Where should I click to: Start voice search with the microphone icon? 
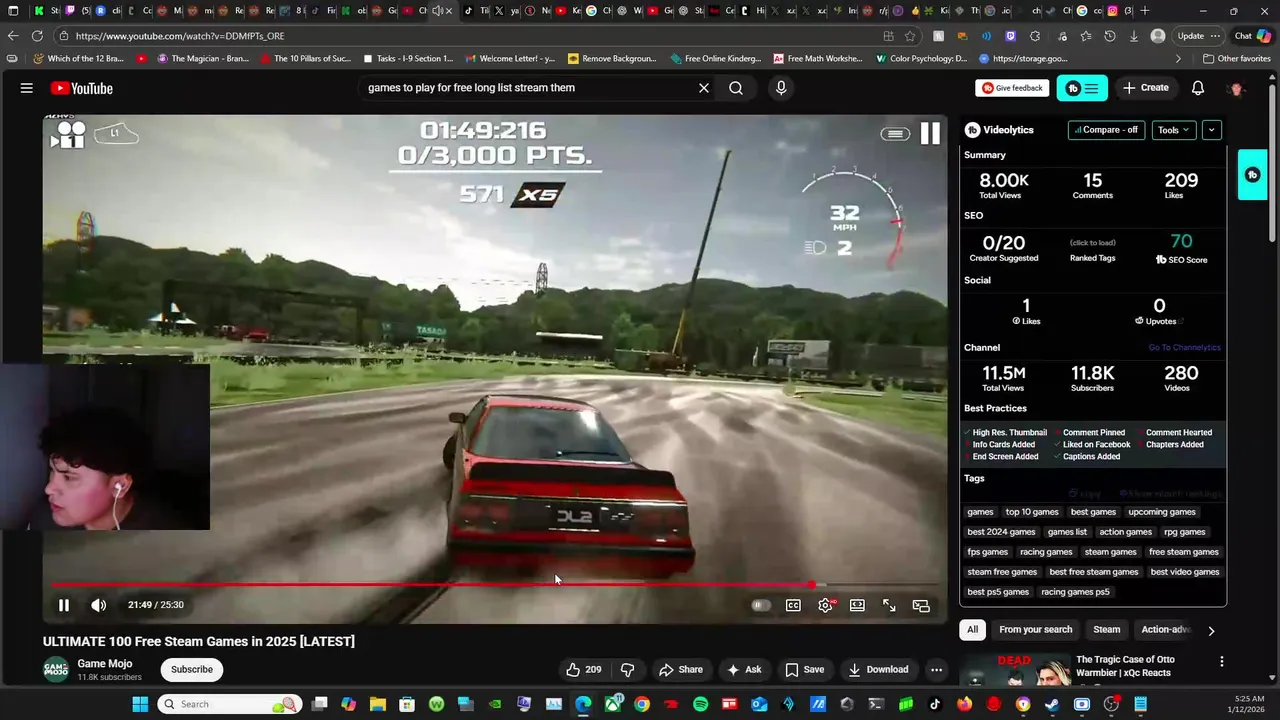(781, 88)
